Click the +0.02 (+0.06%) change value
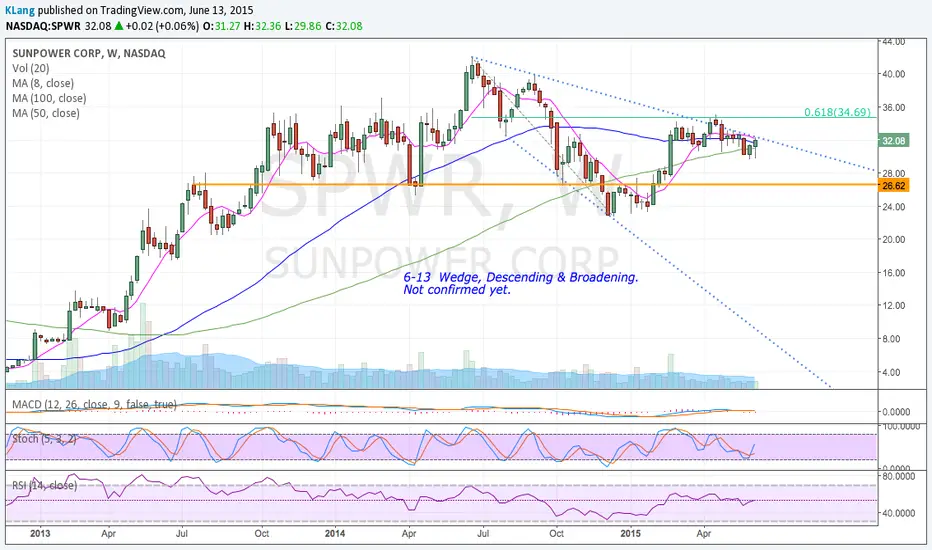The height and width of the screenshot is (550, 932). (x=162, y=26)
